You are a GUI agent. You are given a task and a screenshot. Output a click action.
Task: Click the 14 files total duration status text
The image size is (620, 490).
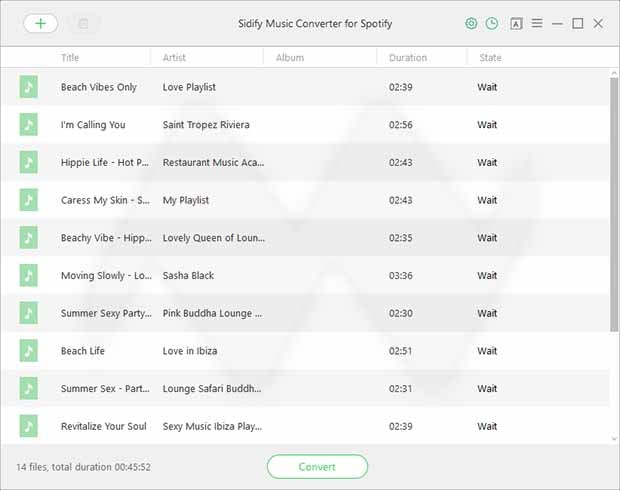(x=83, y=467)
